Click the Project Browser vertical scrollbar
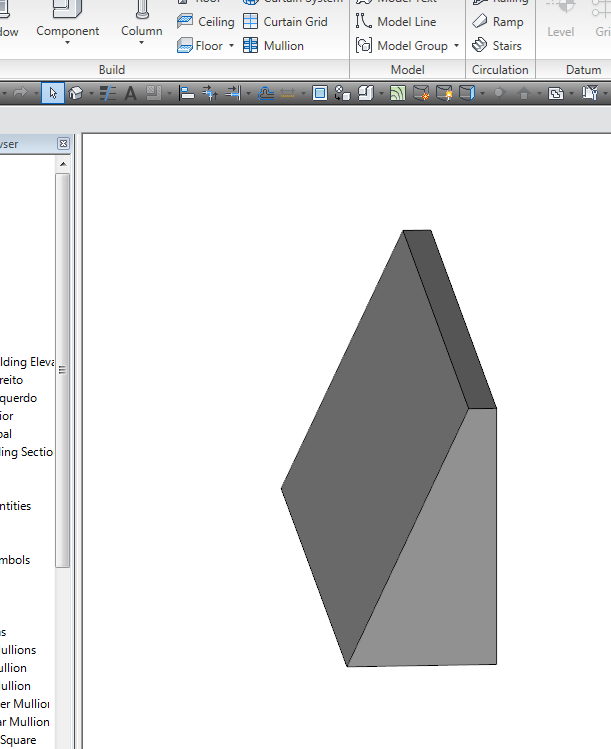Image resolution: width=611 pixels, height=749 pixels. click(x=62, y=370)
